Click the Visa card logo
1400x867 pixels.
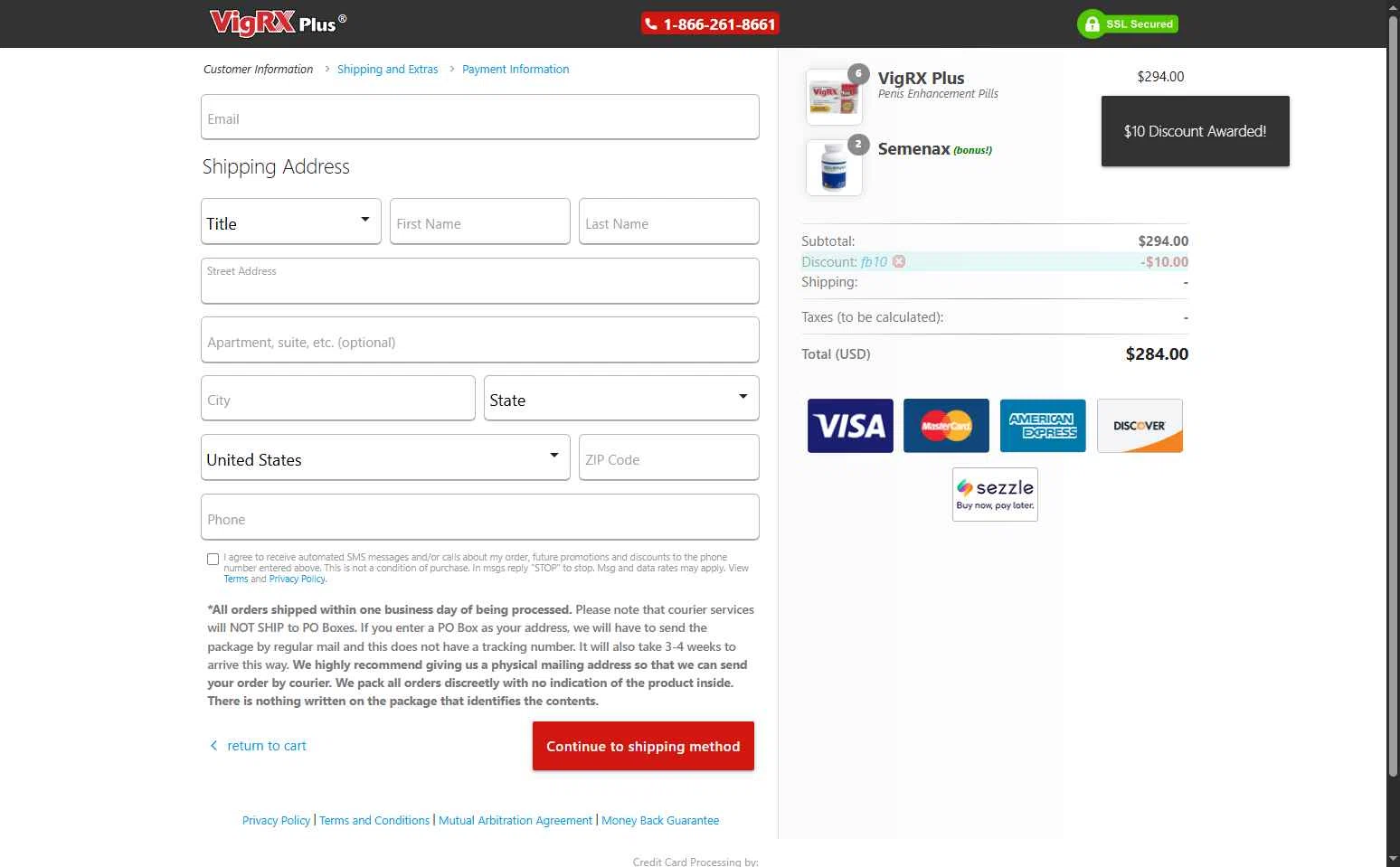tap(850, 426)
